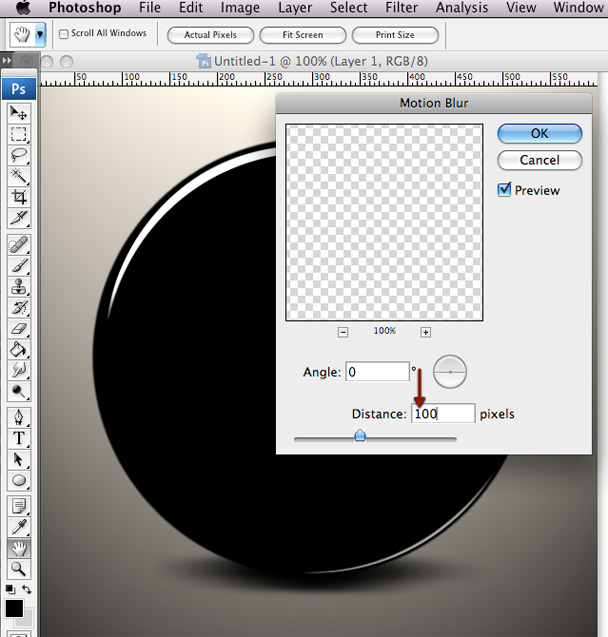Select the Move tool

point(18,113)
